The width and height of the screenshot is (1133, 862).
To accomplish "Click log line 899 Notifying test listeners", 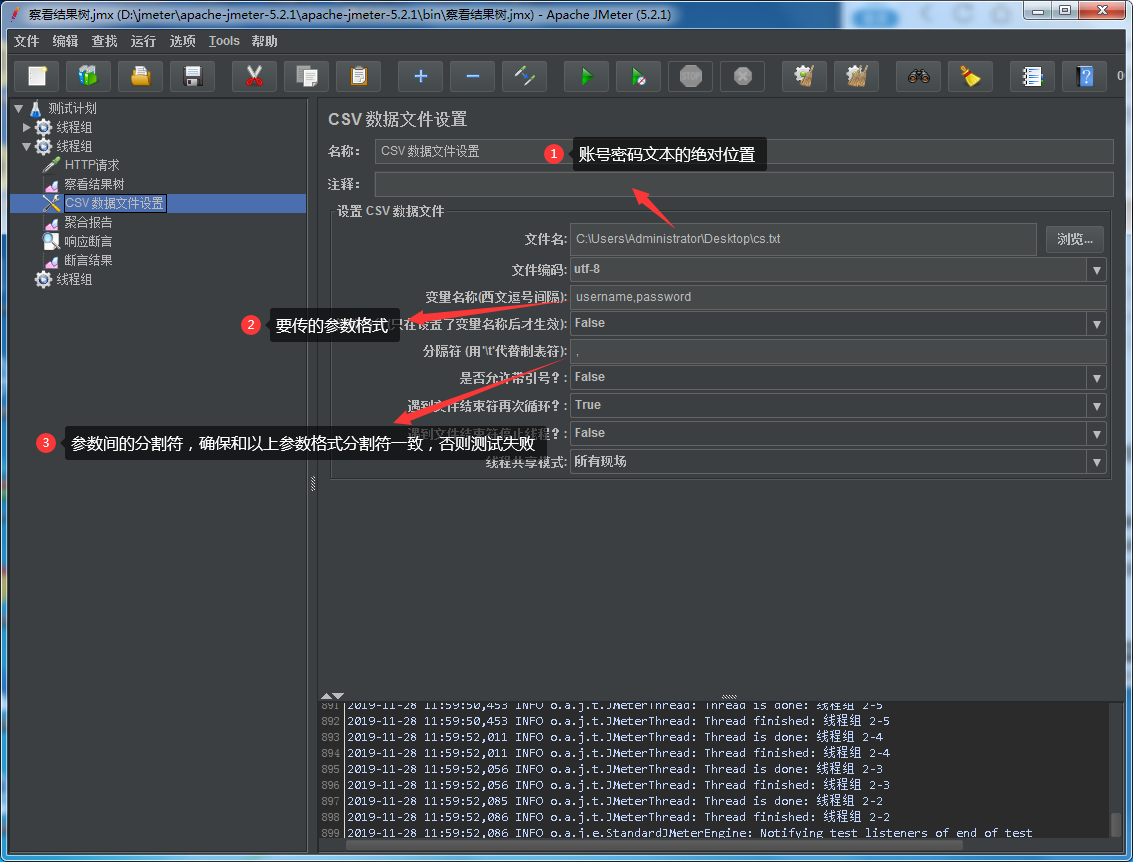I will (689, 833).
